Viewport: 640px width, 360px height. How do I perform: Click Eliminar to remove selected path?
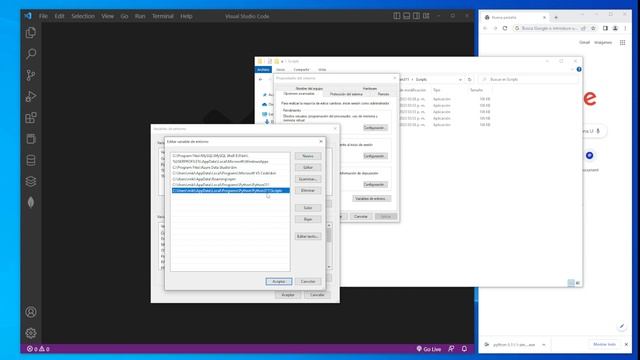click(x=308, y=191)
